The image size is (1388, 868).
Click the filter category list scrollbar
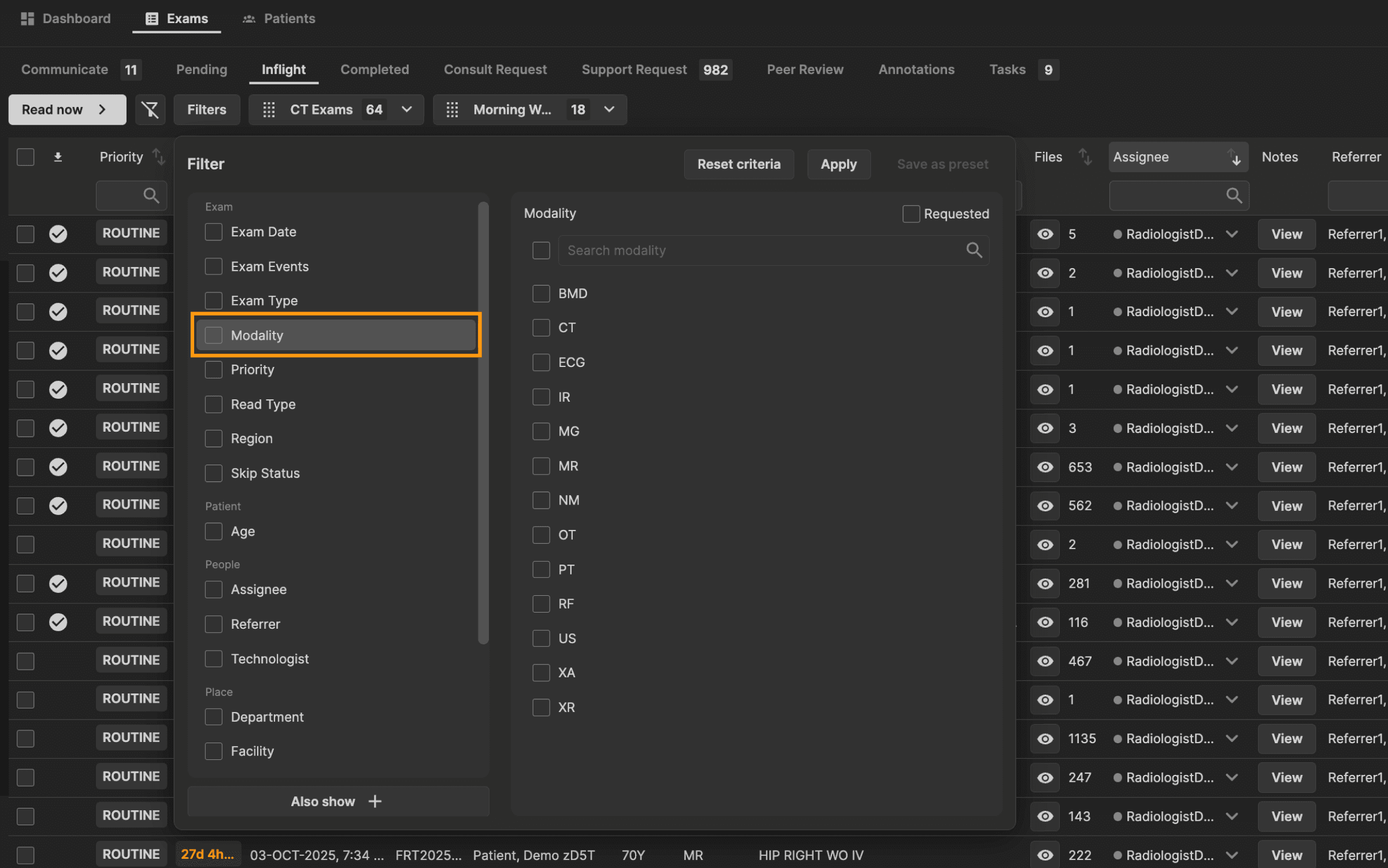click(x=483, y=422)
